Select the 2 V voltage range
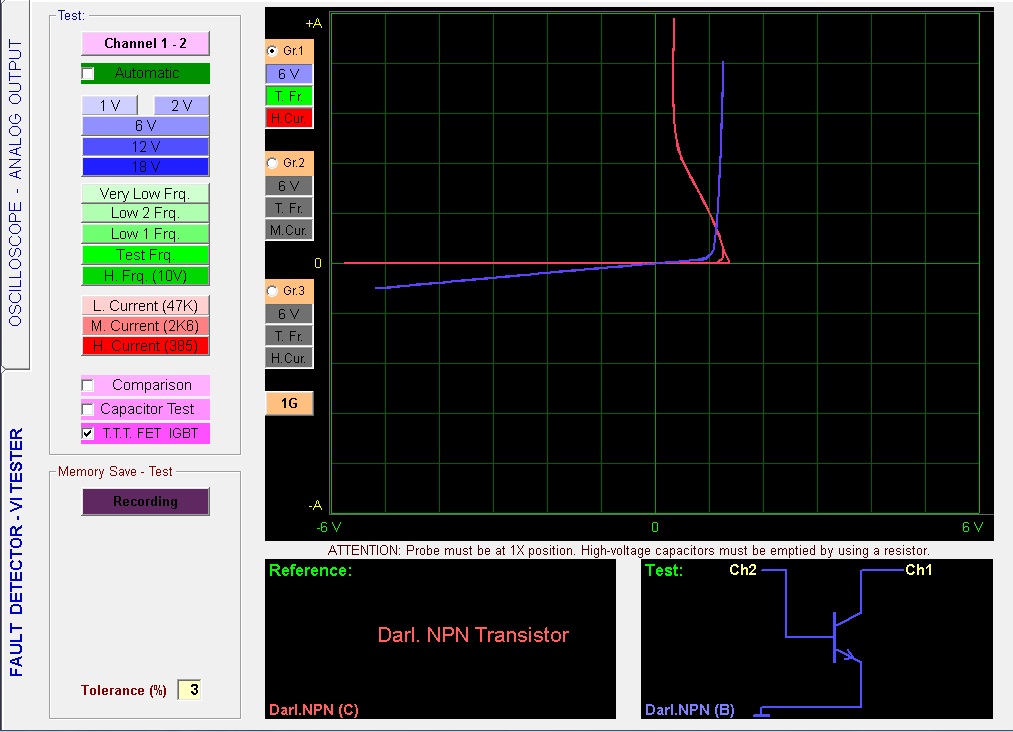Image resolution: width=1013 pixels, height=732 pixels. click(181, 106)
